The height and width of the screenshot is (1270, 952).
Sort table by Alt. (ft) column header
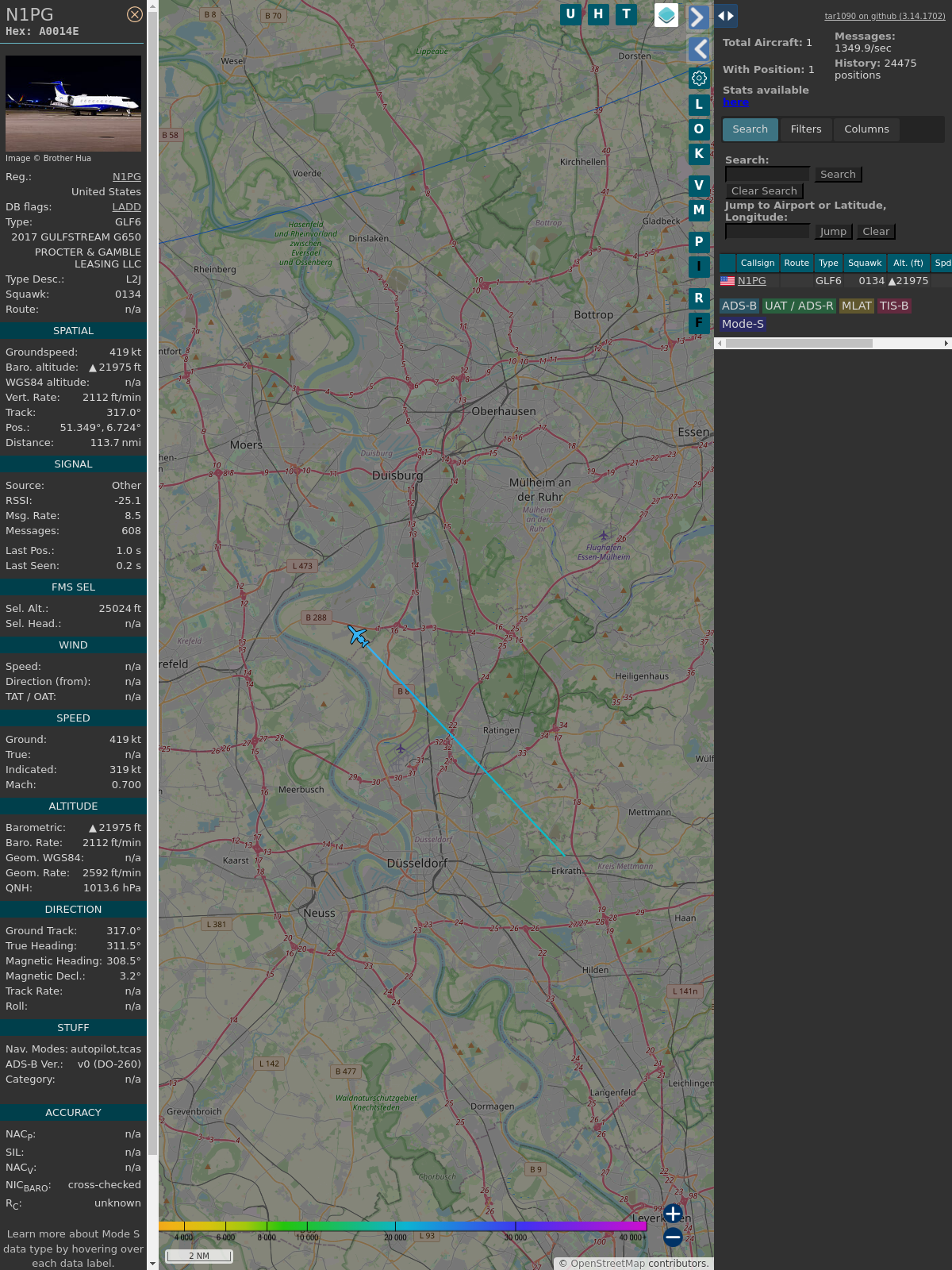click(908, 263)
